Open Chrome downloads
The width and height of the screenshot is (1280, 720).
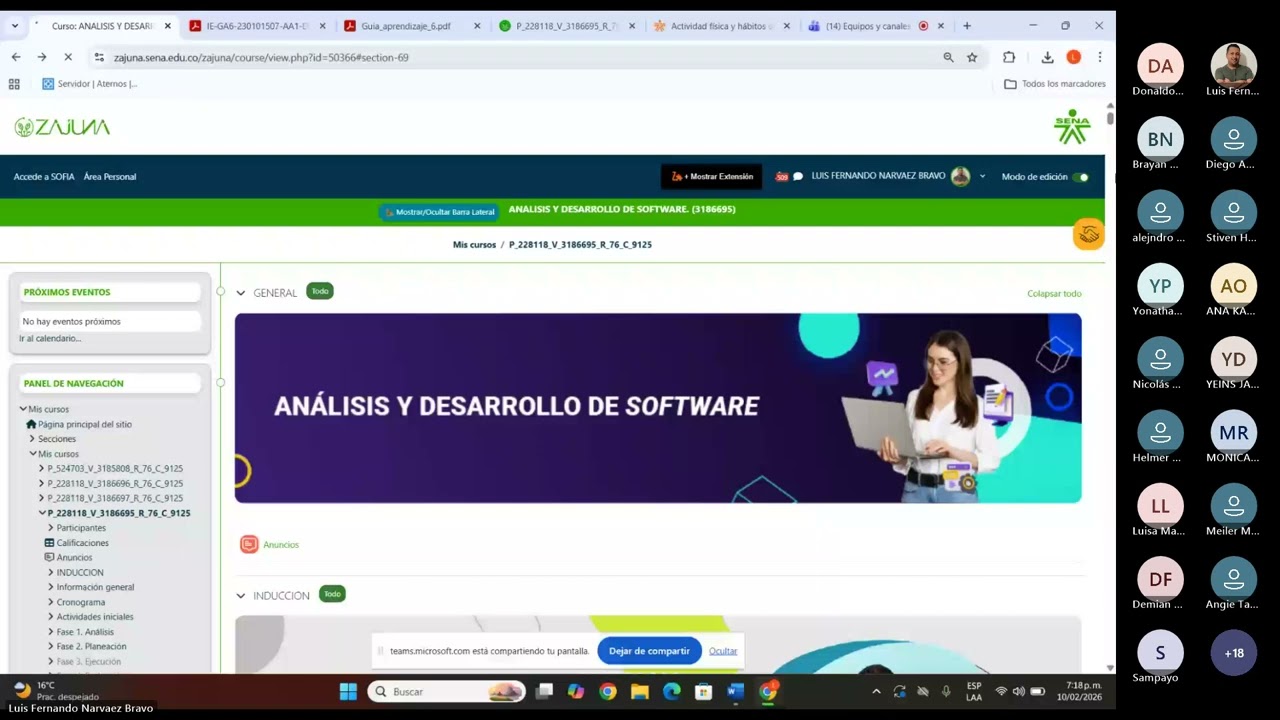coord(1047,57)
